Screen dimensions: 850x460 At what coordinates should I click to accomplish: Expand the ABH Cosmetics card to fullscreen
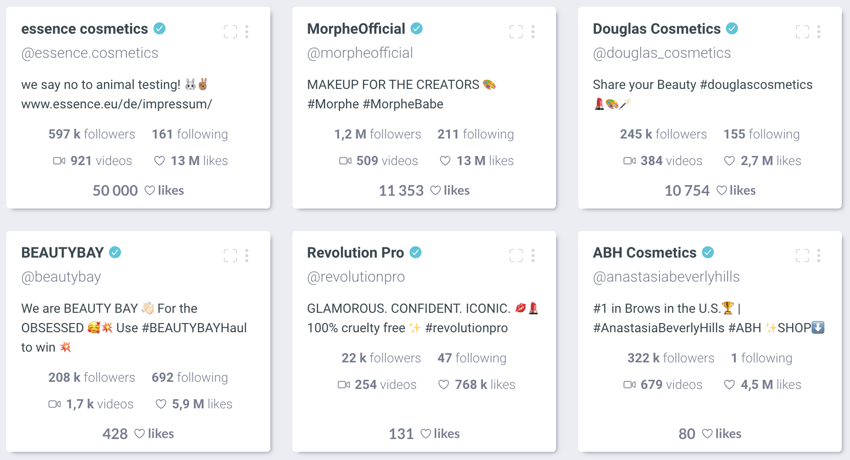tap(802, 256)
